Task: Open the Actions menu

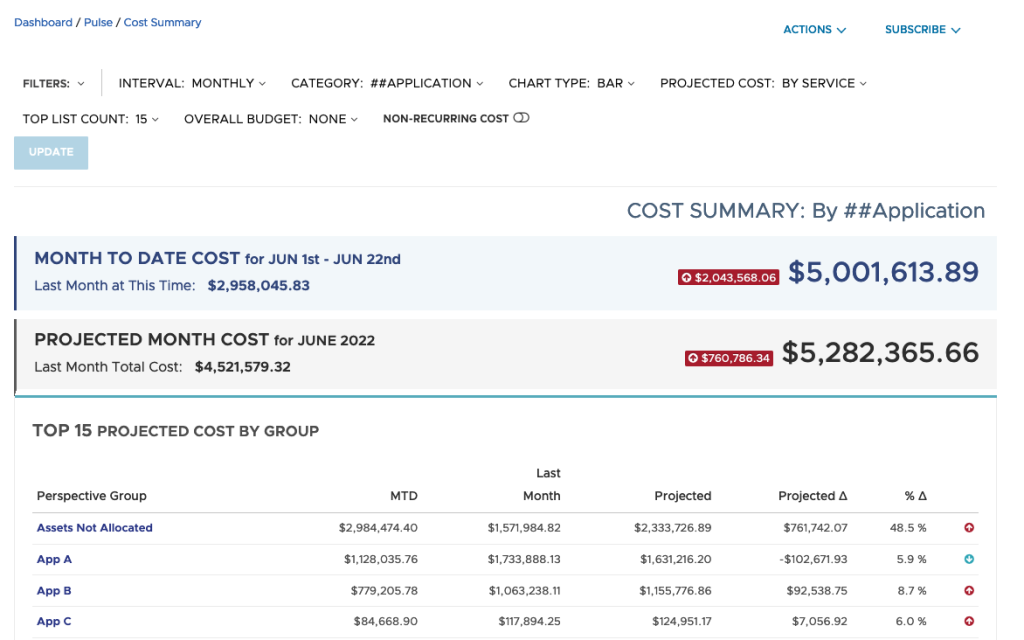Action: click(x=814, y=30)
